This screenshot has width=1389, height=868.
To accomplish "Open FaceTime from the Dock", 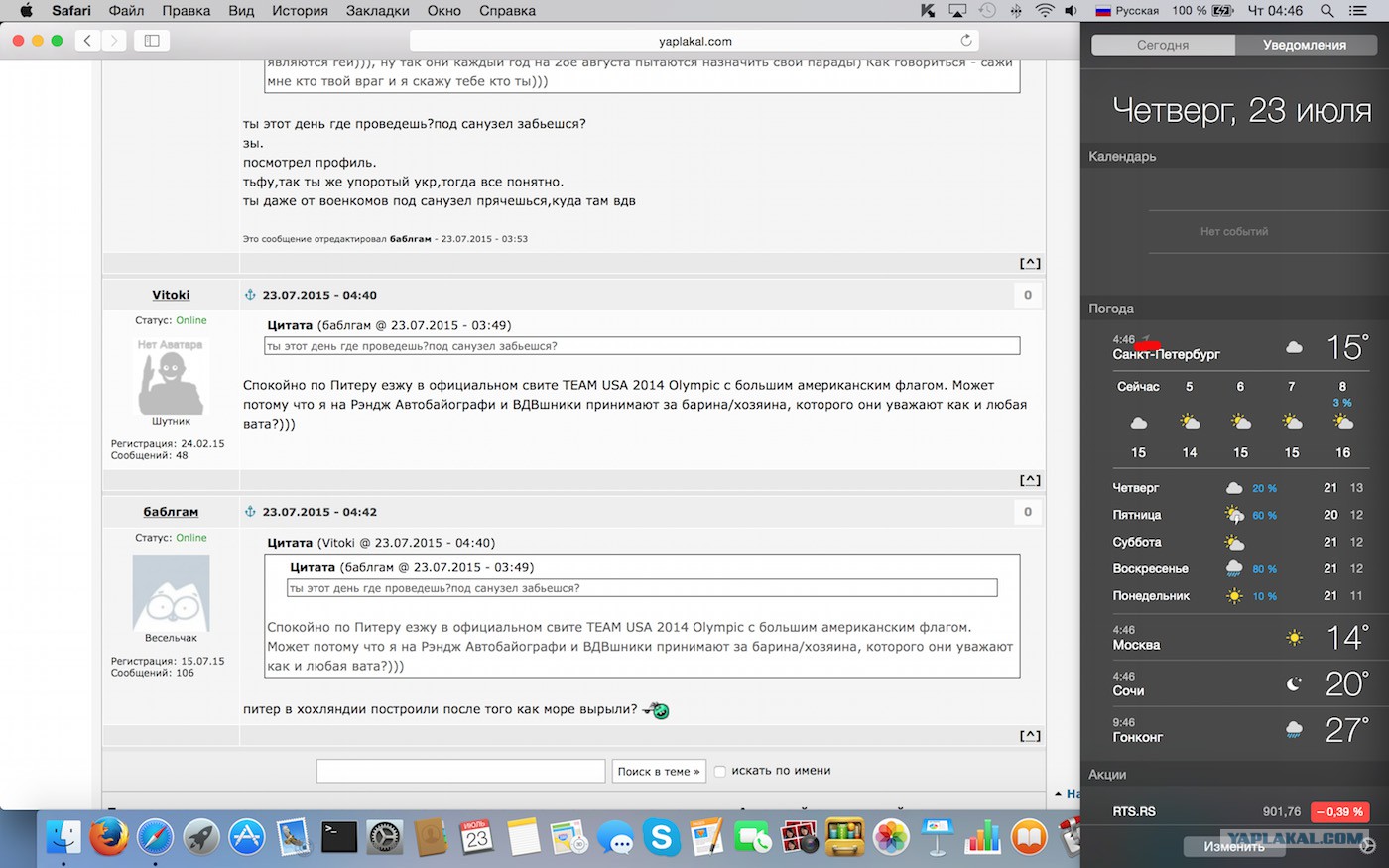I will [x=753, y=838].
